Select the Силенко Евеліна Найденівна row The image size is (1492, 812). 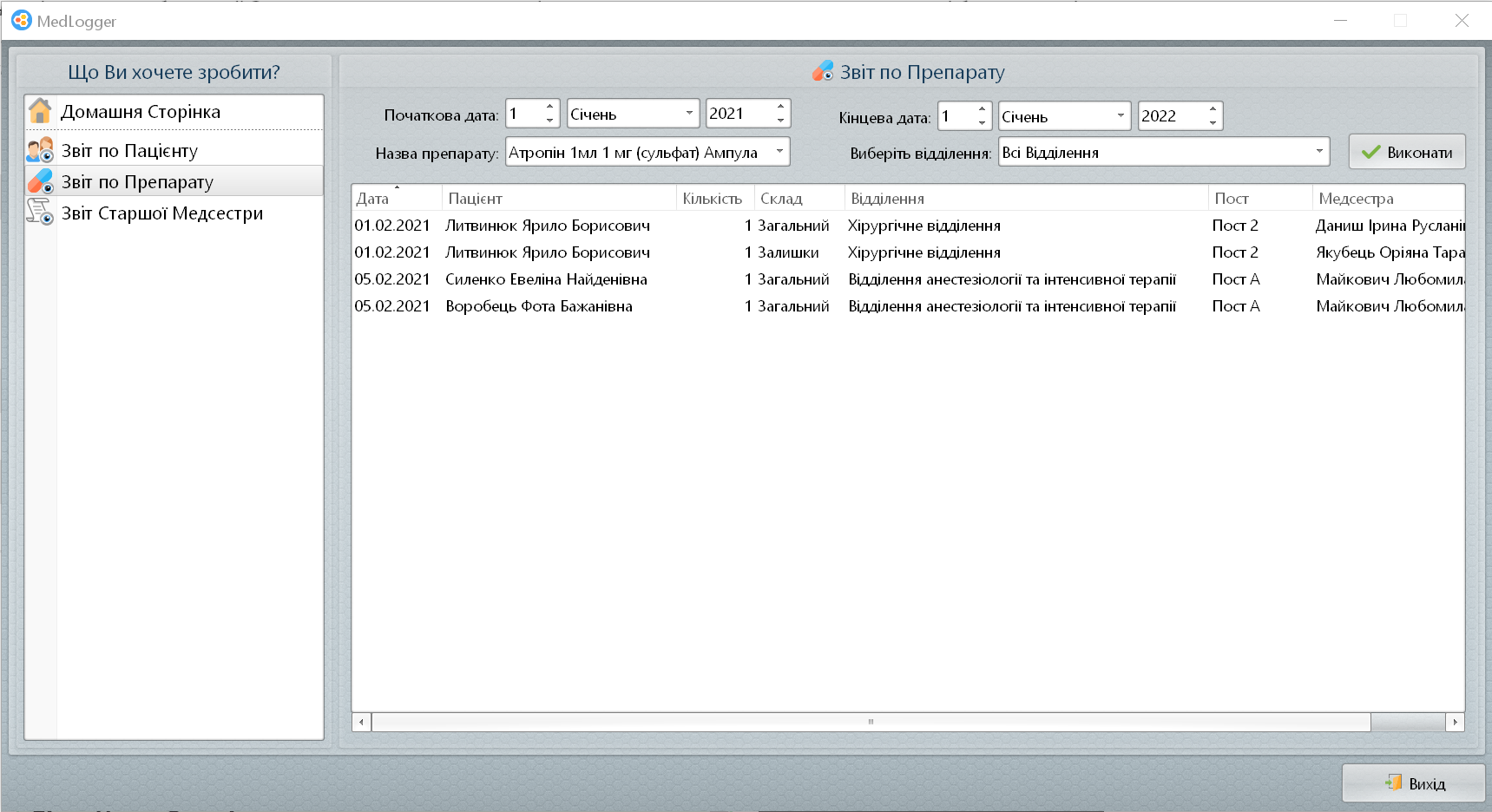click(x=546, y=279)
